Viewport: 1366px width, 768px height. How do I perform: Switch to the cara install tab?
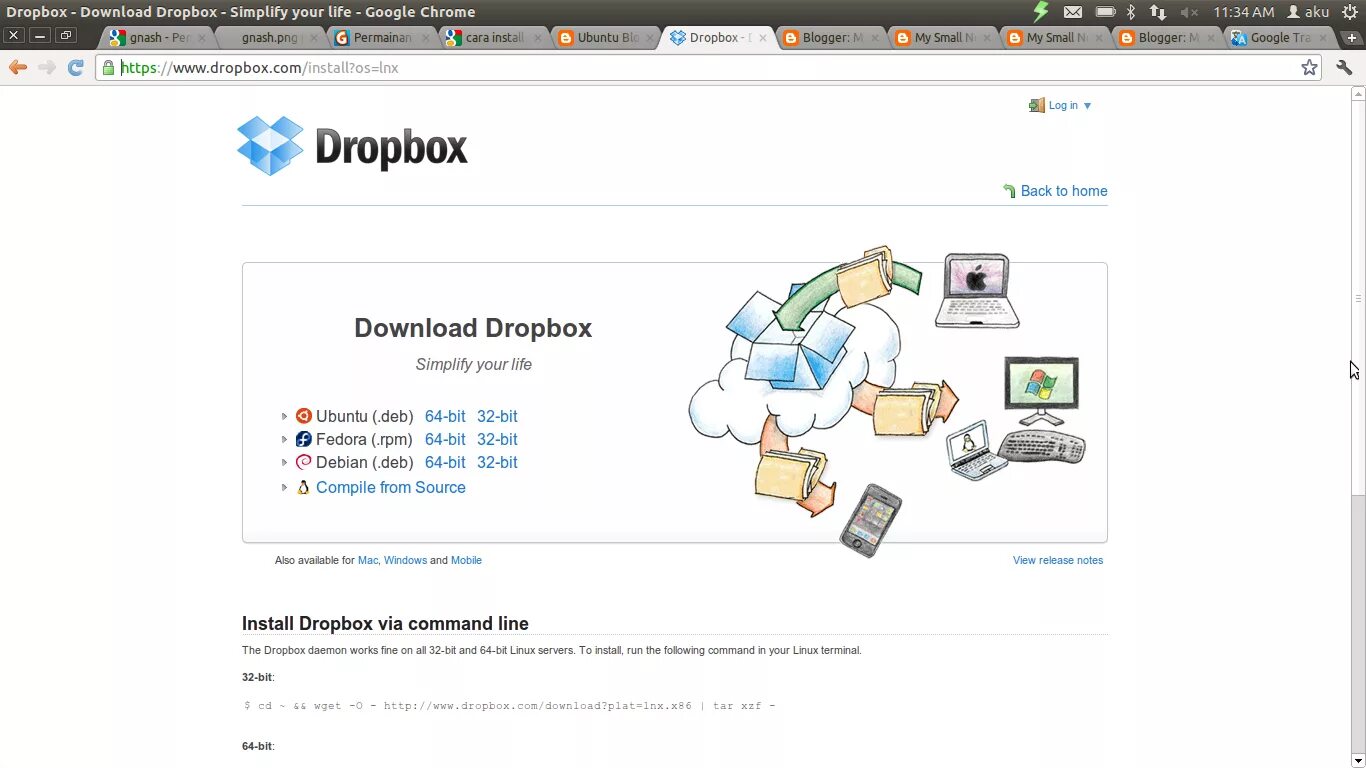(x=495, y=38)
